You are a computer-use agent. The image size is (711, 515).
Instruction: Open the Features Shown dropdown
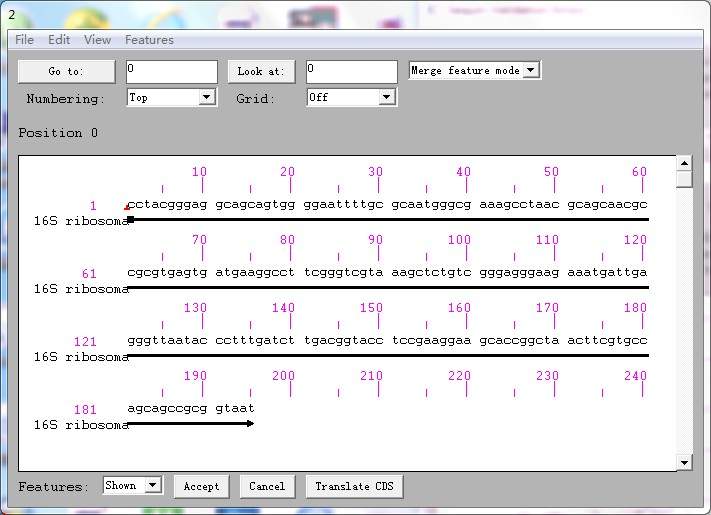point(132,486)
